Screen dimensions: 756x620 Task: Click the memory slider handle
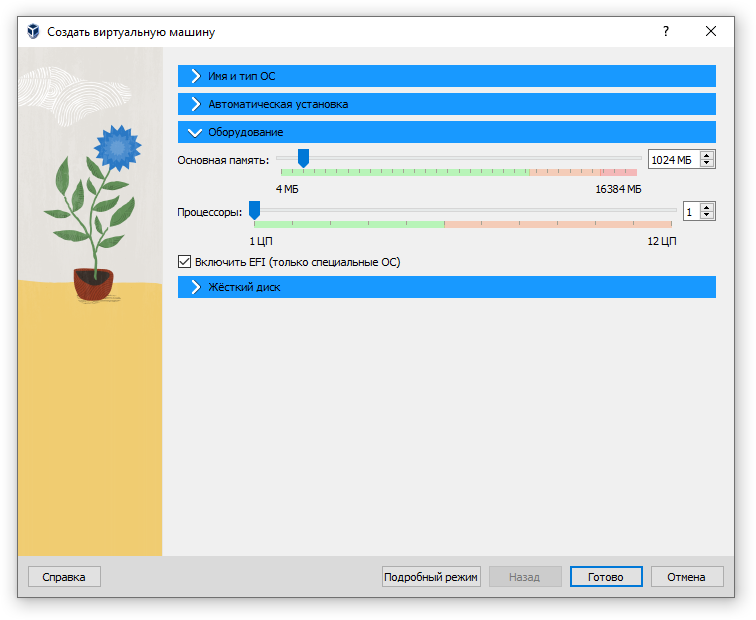[303, 158]
